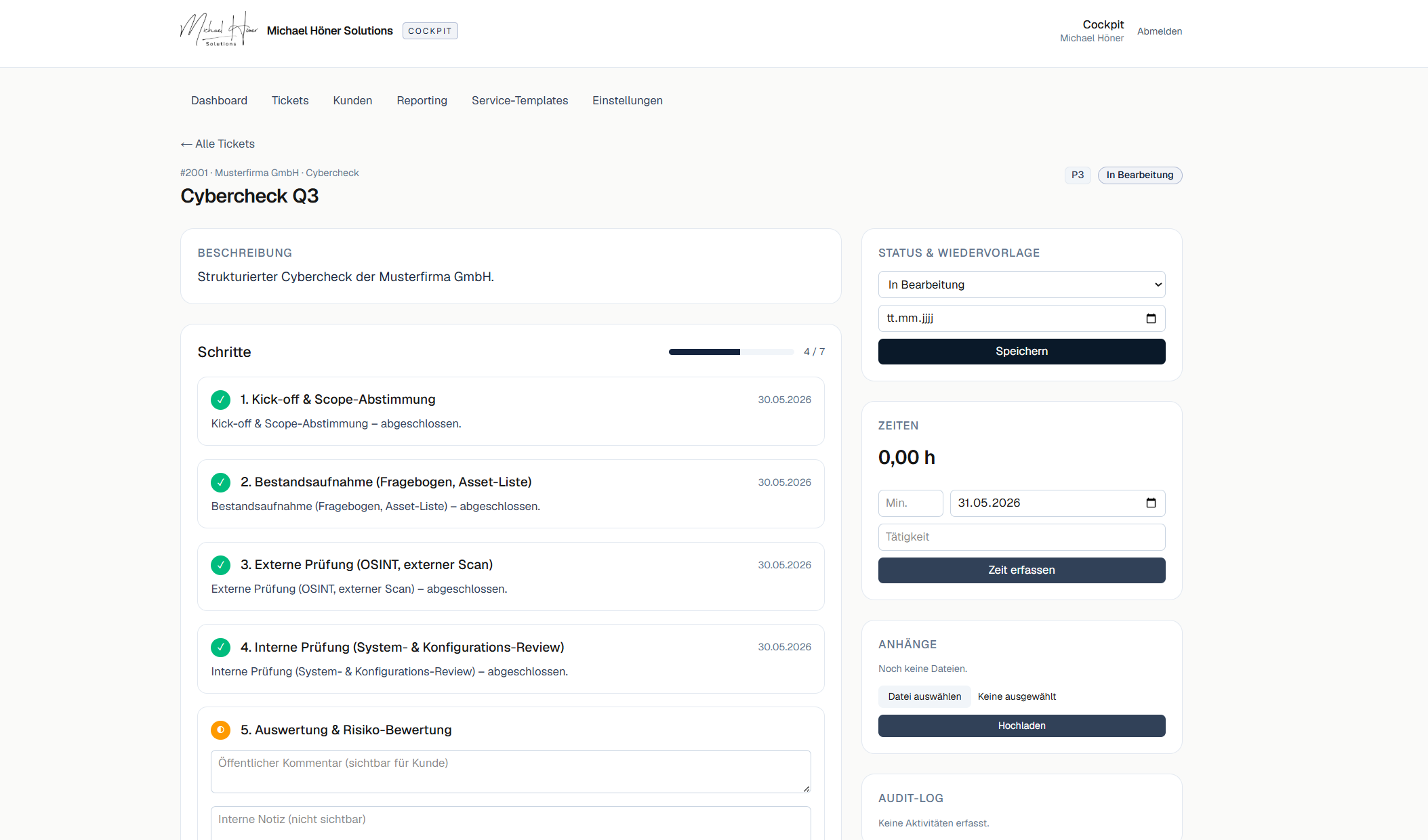This screenshot has width=1428, height=840.
Task: Select step title 2. Bestandsaufnahme
Action: coord(386,482)
